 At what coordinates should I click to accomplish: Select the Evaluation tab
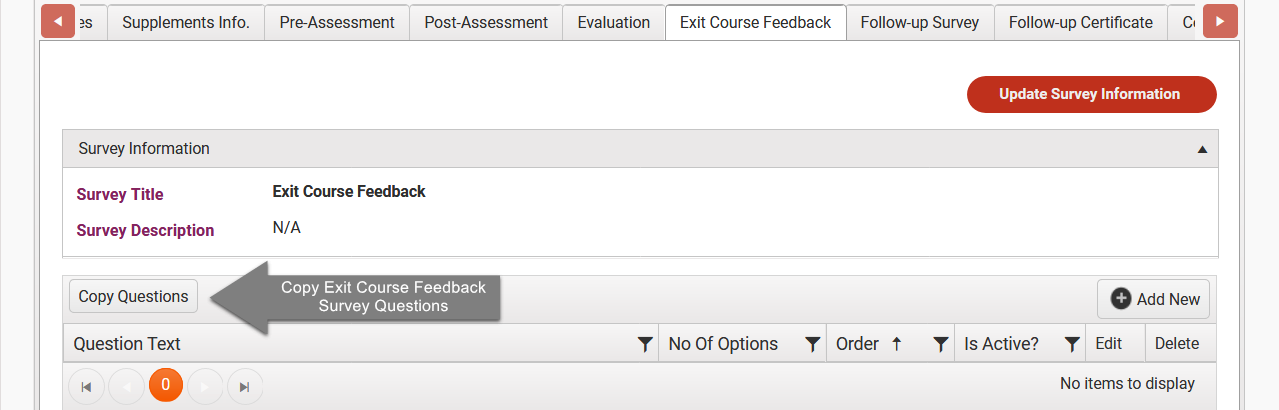pos(614,22)
